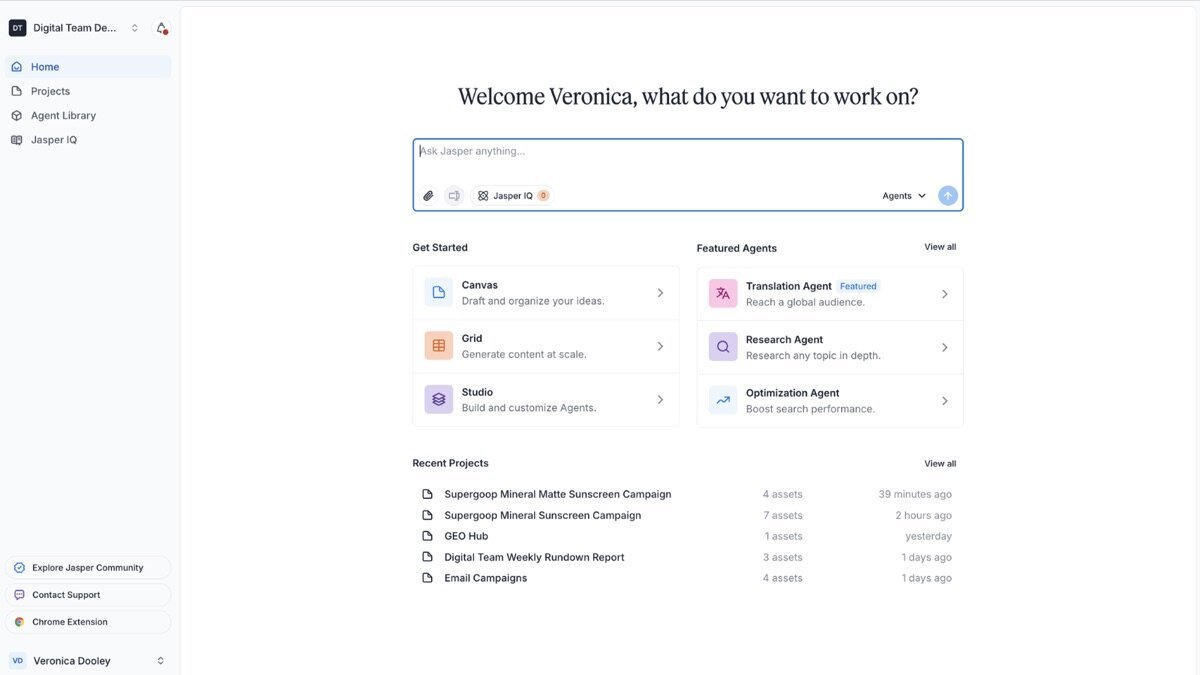This screenshot has width=1200, height=675.
Task: Click the Optimization Agent title text
Action: pyautogui.click(x=793, y=393)
